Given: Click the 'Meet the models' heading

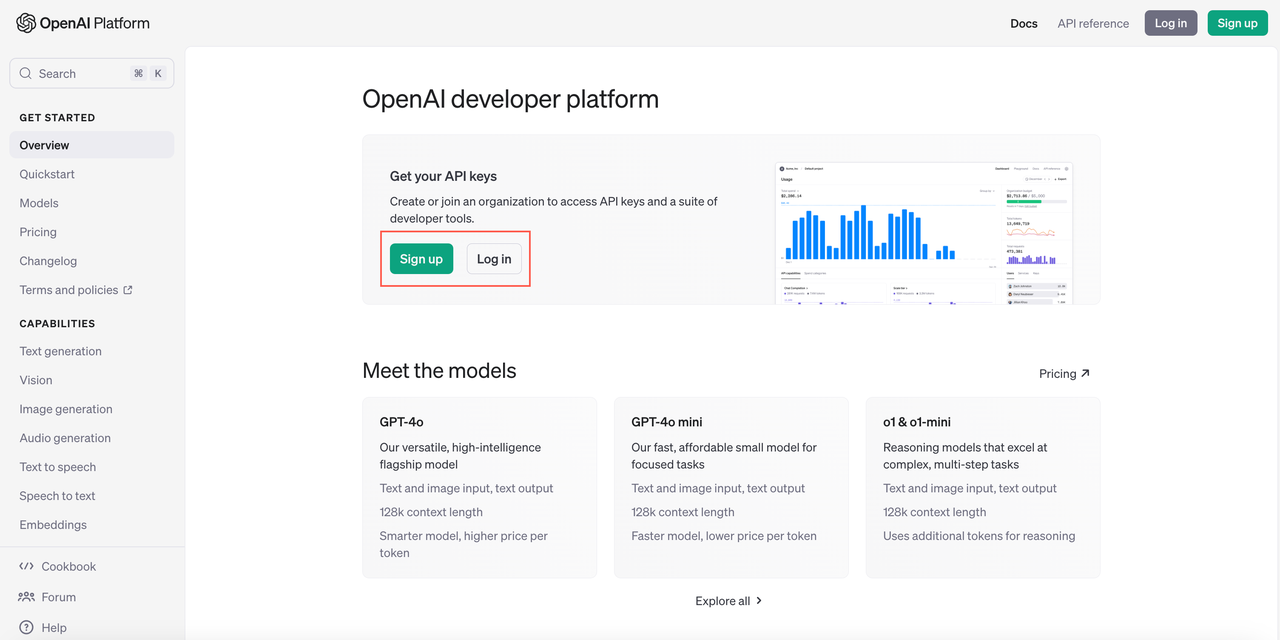Looking at the screenshot, I should pyautogui.click(x=439, y=371).
